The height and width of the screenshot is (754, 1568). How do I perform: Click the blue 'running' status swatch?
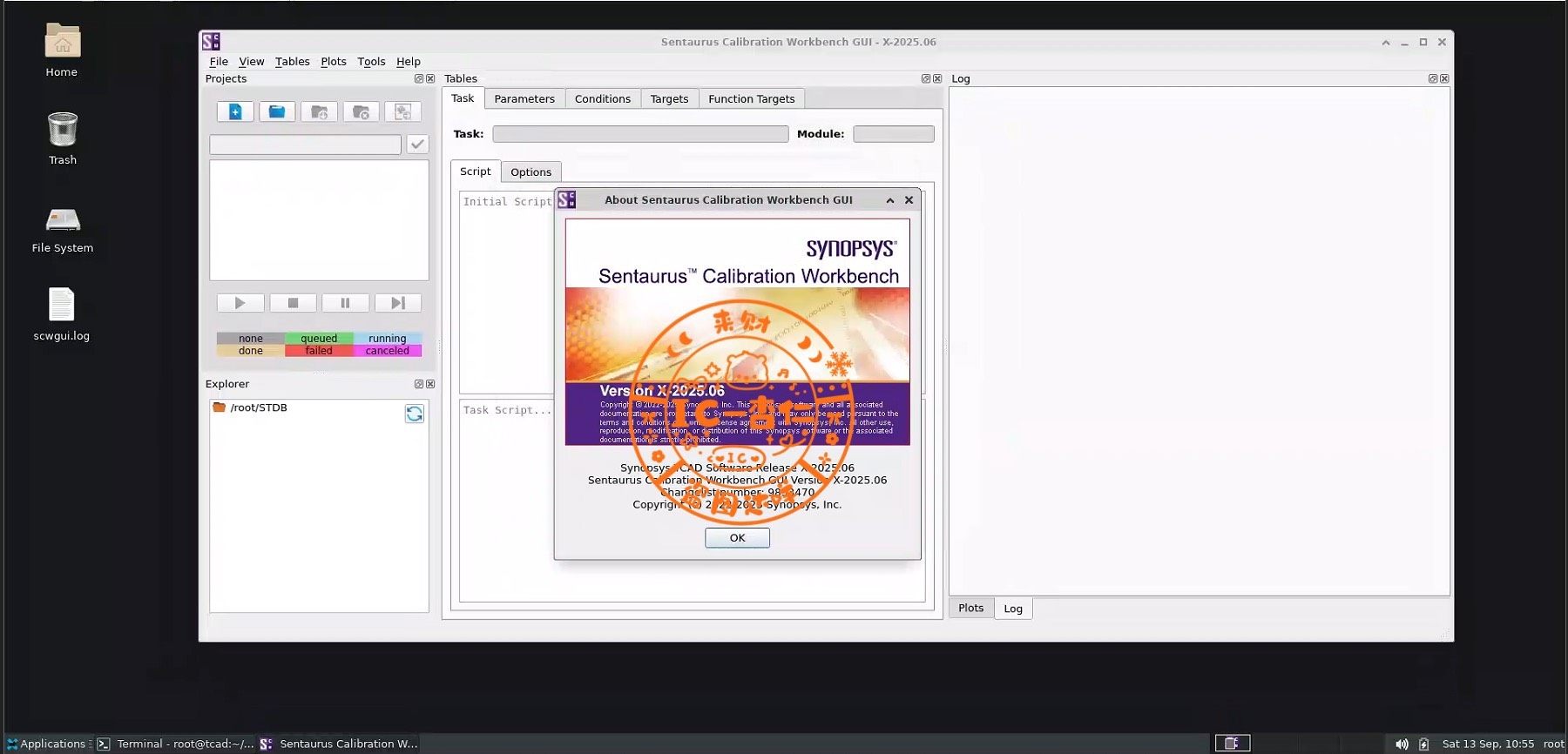[388, 339]
